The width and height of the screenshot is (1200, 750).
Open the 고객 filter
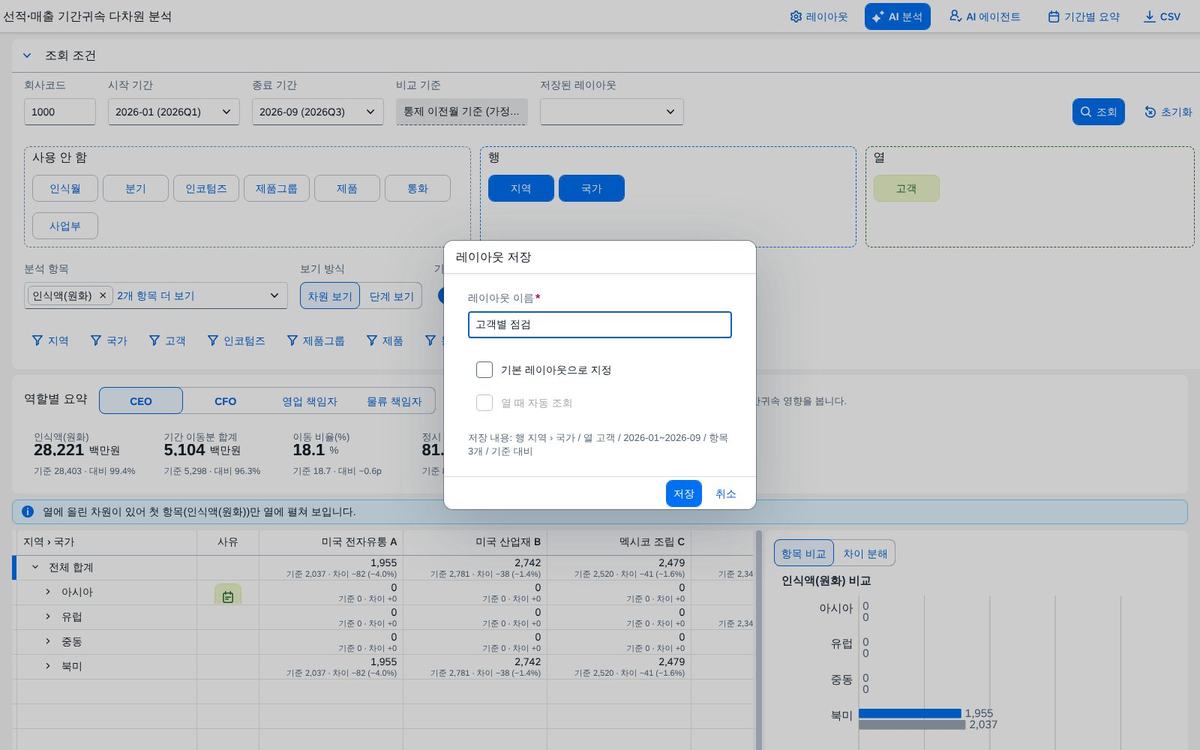click(167, 340)
